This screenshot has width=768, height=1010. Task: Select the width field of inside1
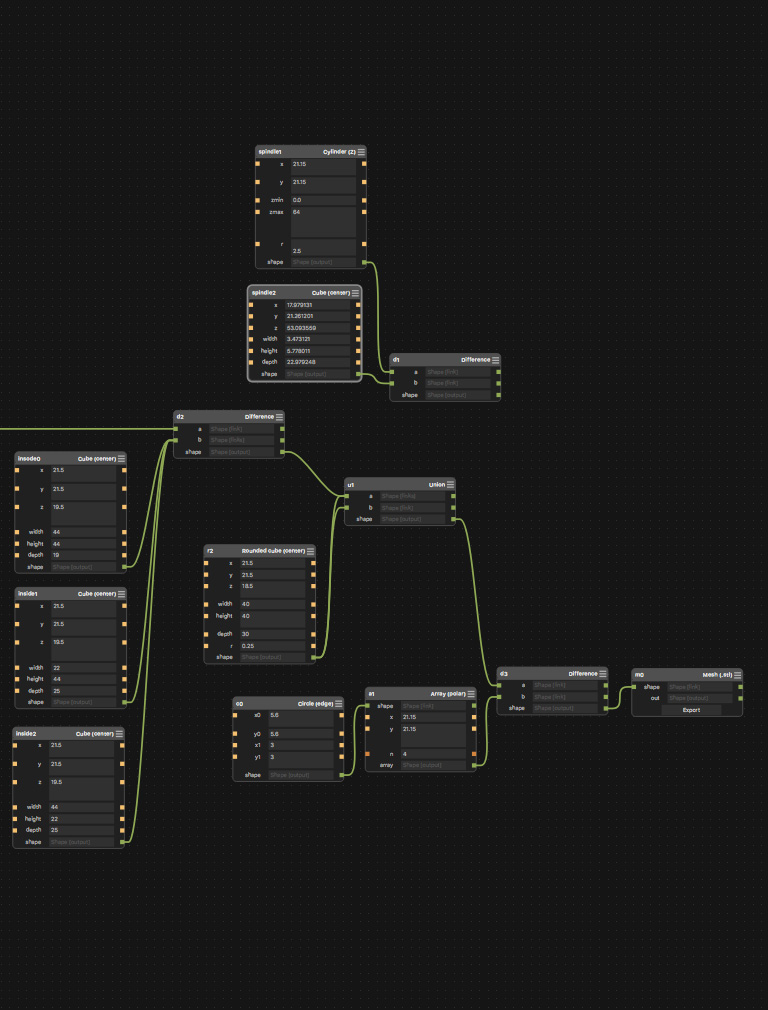click(x=83, y=668)
